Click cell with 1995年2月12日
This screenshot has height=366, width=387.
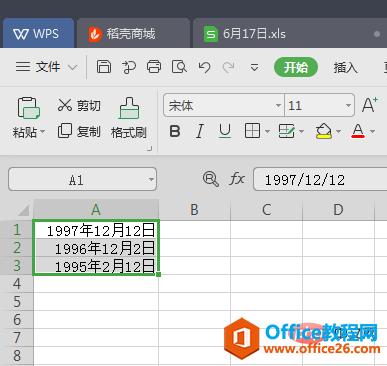click(96, 266)
